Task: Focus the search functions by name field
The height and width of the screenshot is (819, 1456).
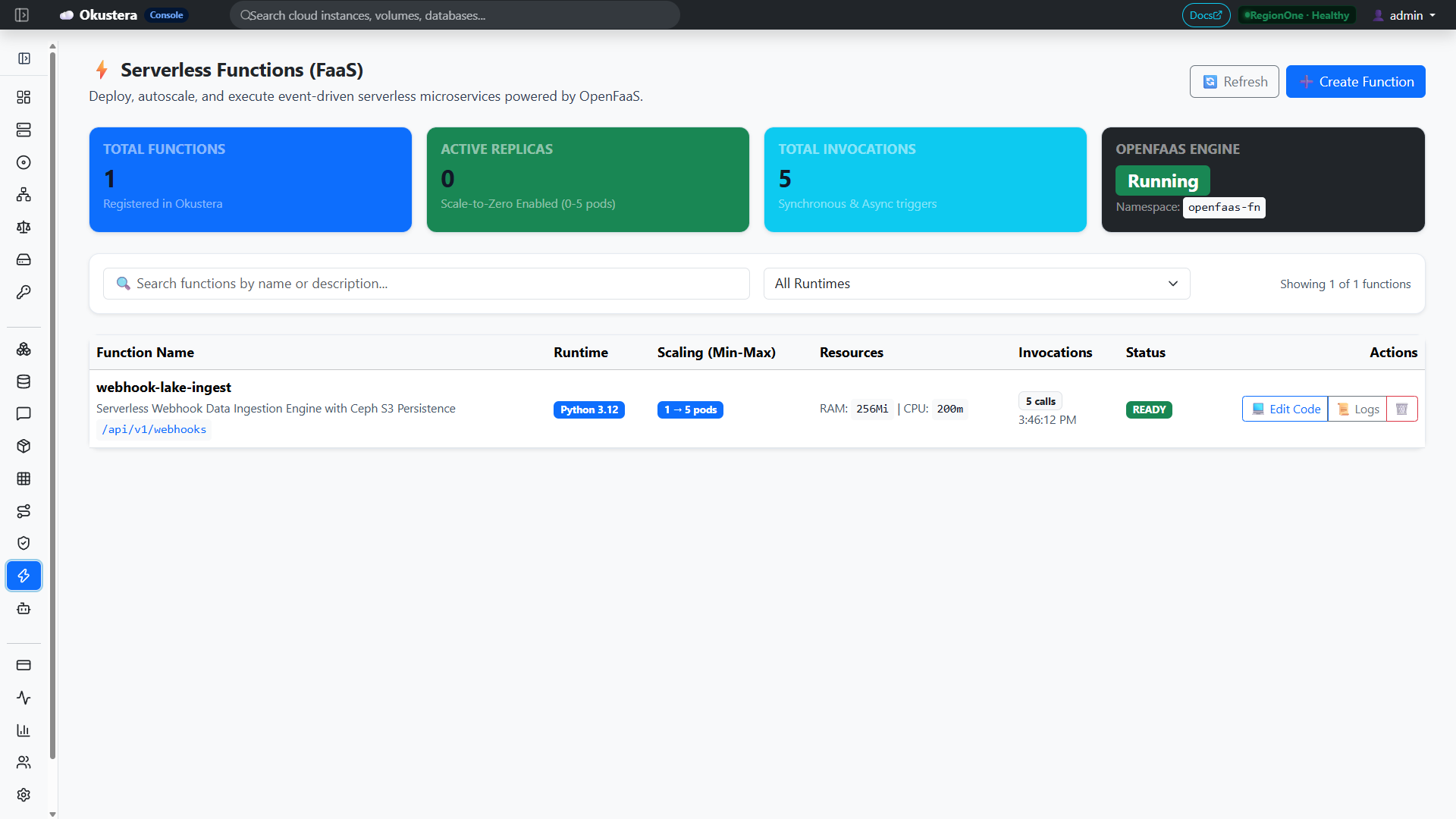Action: click(426, 284)
